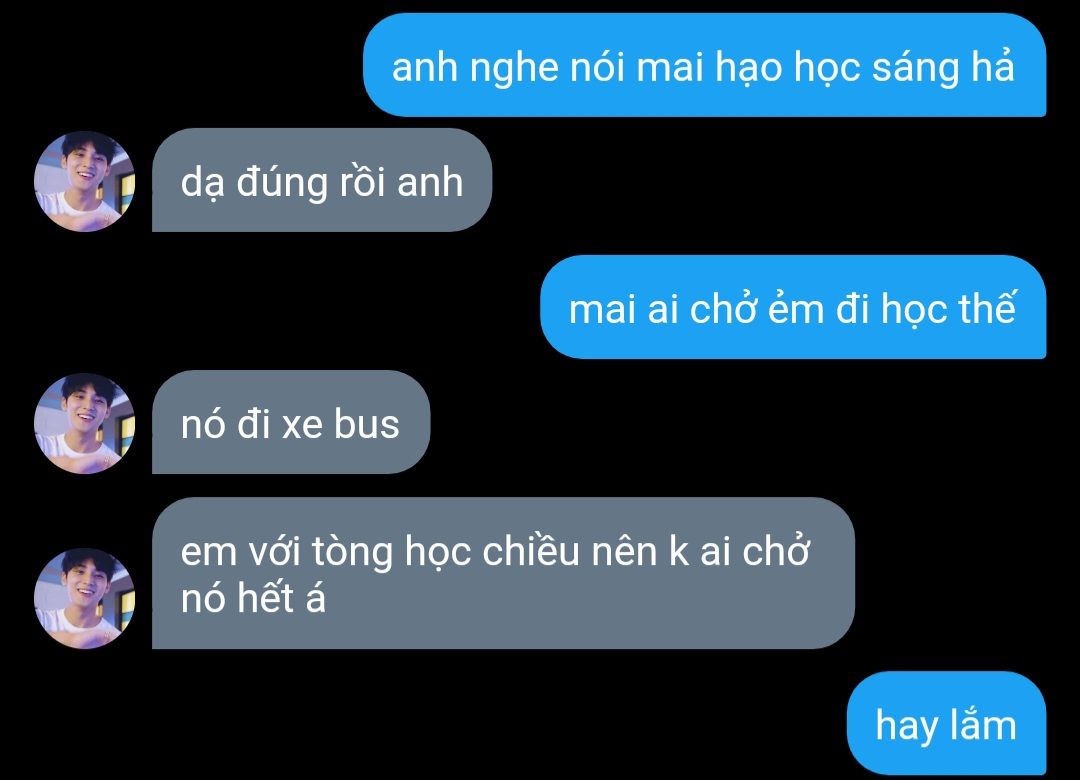This screenshot has width=1080, height=780.
Task: Open sender avatar beside "dạ đúng rồi anh"
Action: [85, 181]
